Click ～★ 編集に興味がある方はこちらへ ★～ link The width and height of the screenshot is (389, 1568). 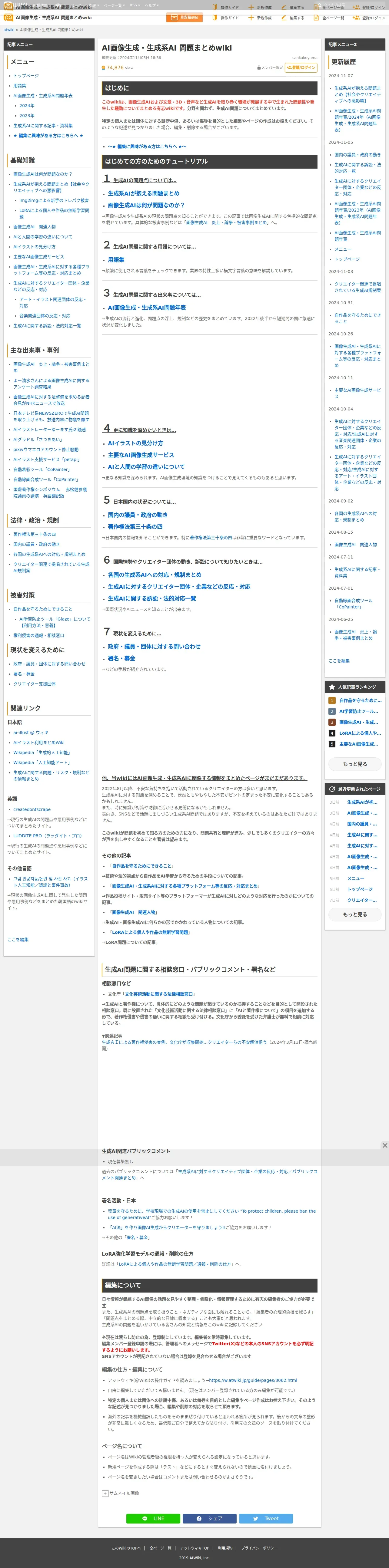[147, 146]
